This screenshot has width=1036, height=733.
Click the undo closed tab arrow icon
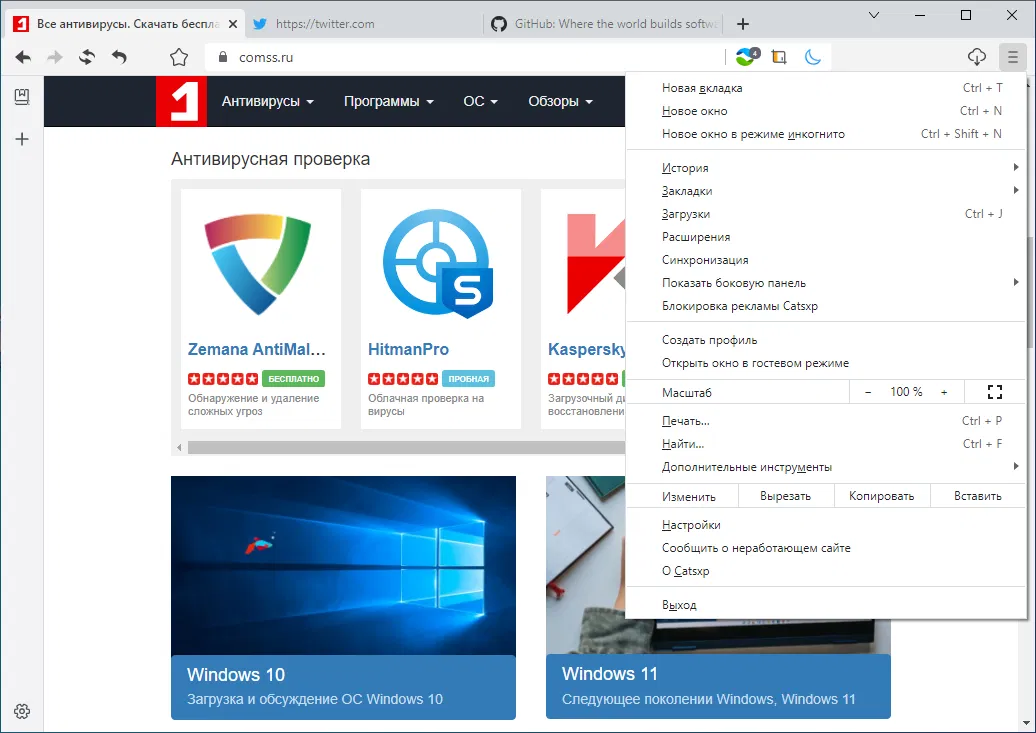[119, 58]
